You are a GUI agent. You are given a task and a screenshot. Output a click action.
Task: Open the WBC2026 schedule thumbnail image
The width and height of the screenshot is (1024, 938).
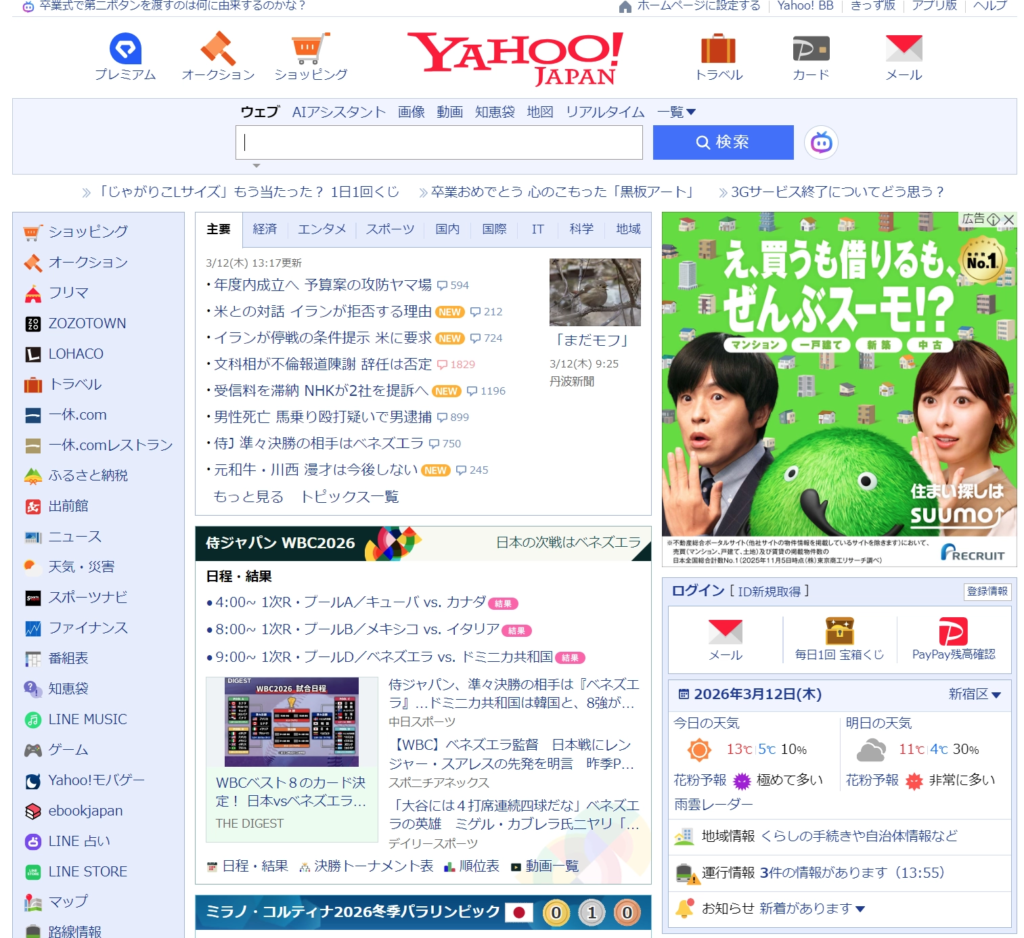pos(292,722)
